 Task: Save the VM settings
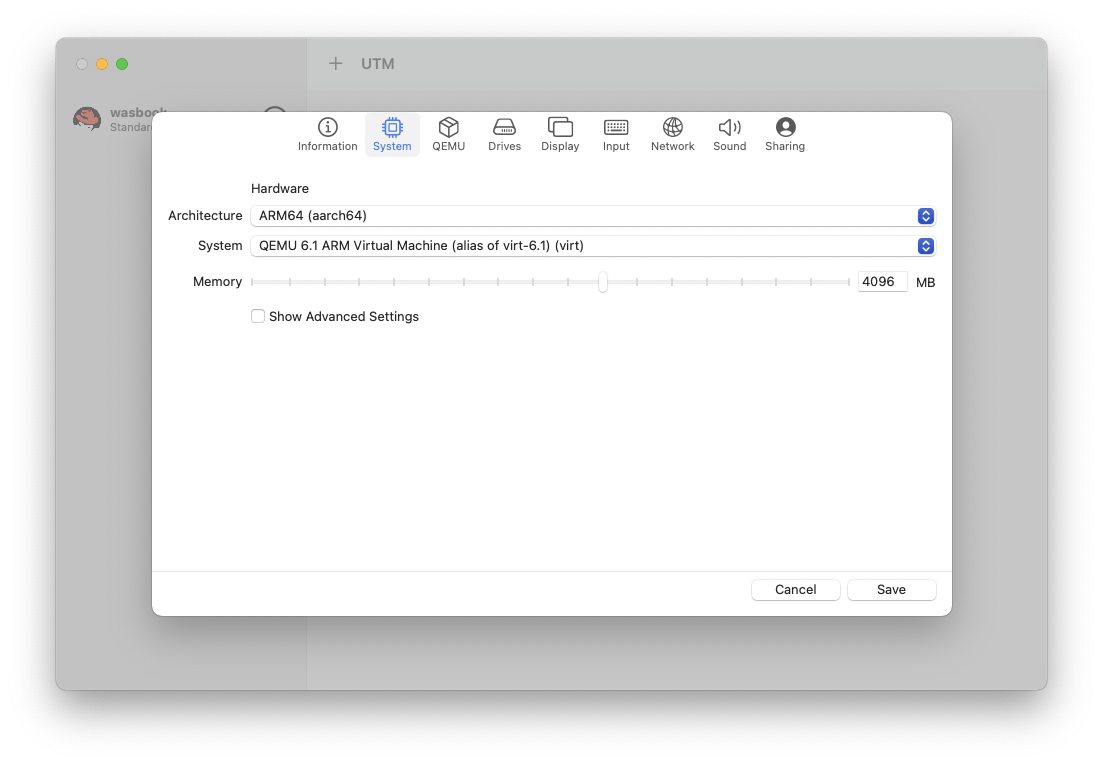coord(891,590)
